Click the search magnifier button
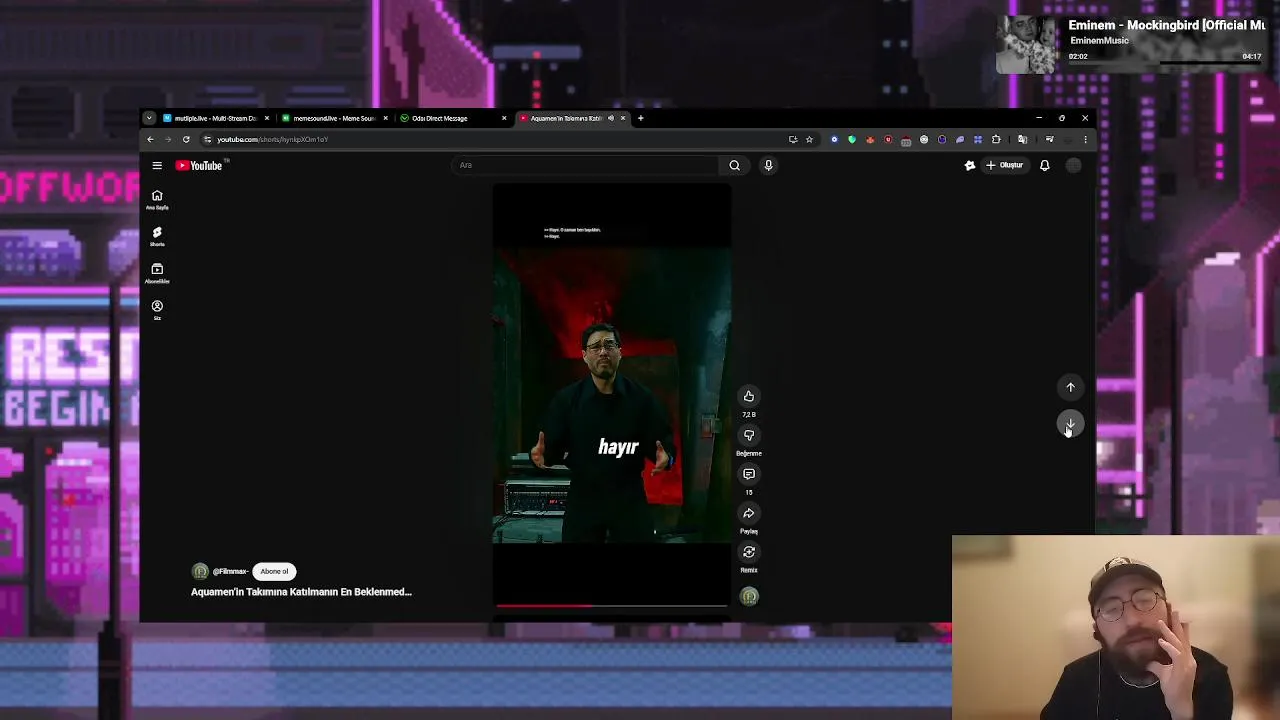This screenshot has width=1280, height=720. (734, 165)
